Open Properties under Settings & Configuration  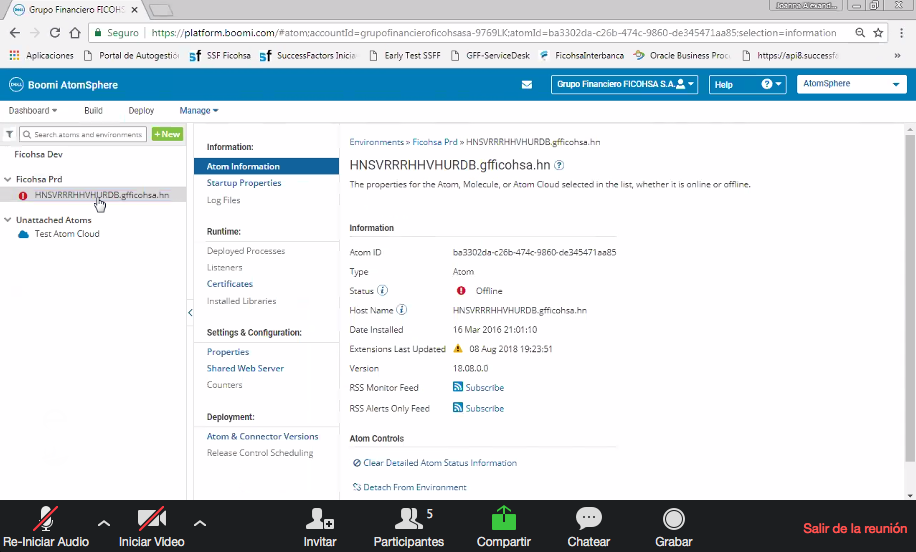pos(228,352)
